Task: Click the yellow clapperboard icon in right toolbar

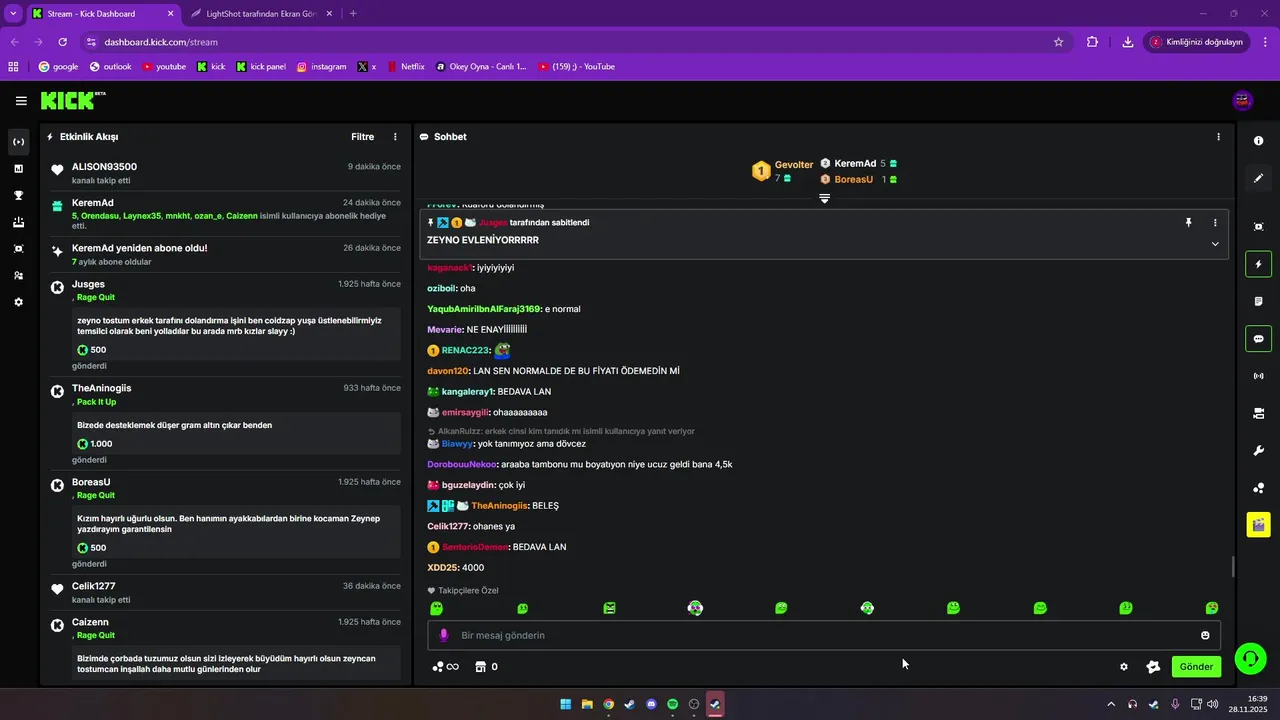Action: [x=1258, y=524]
